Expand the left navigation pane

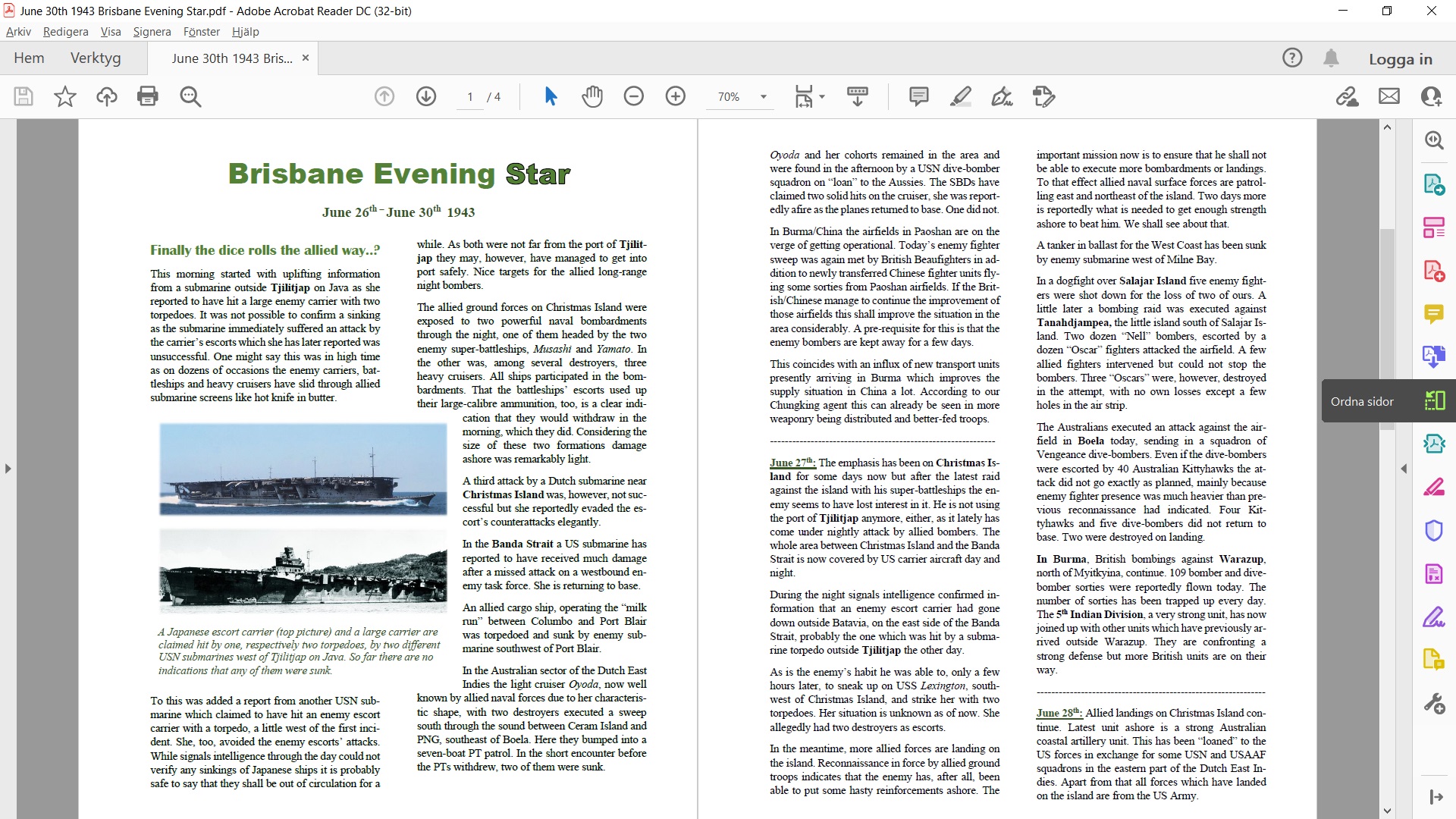tap(8, 469)
